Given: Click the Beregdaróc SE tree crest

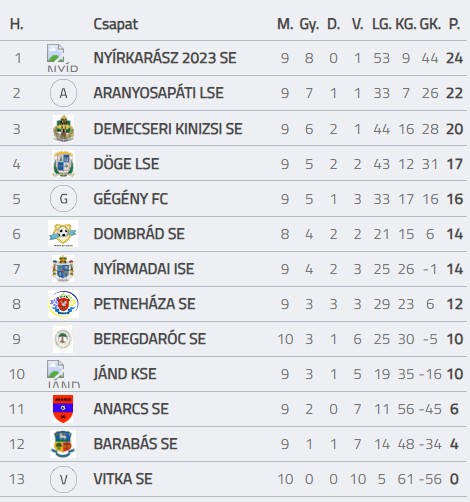Looking at the screenshot, I should pos(63,339).
